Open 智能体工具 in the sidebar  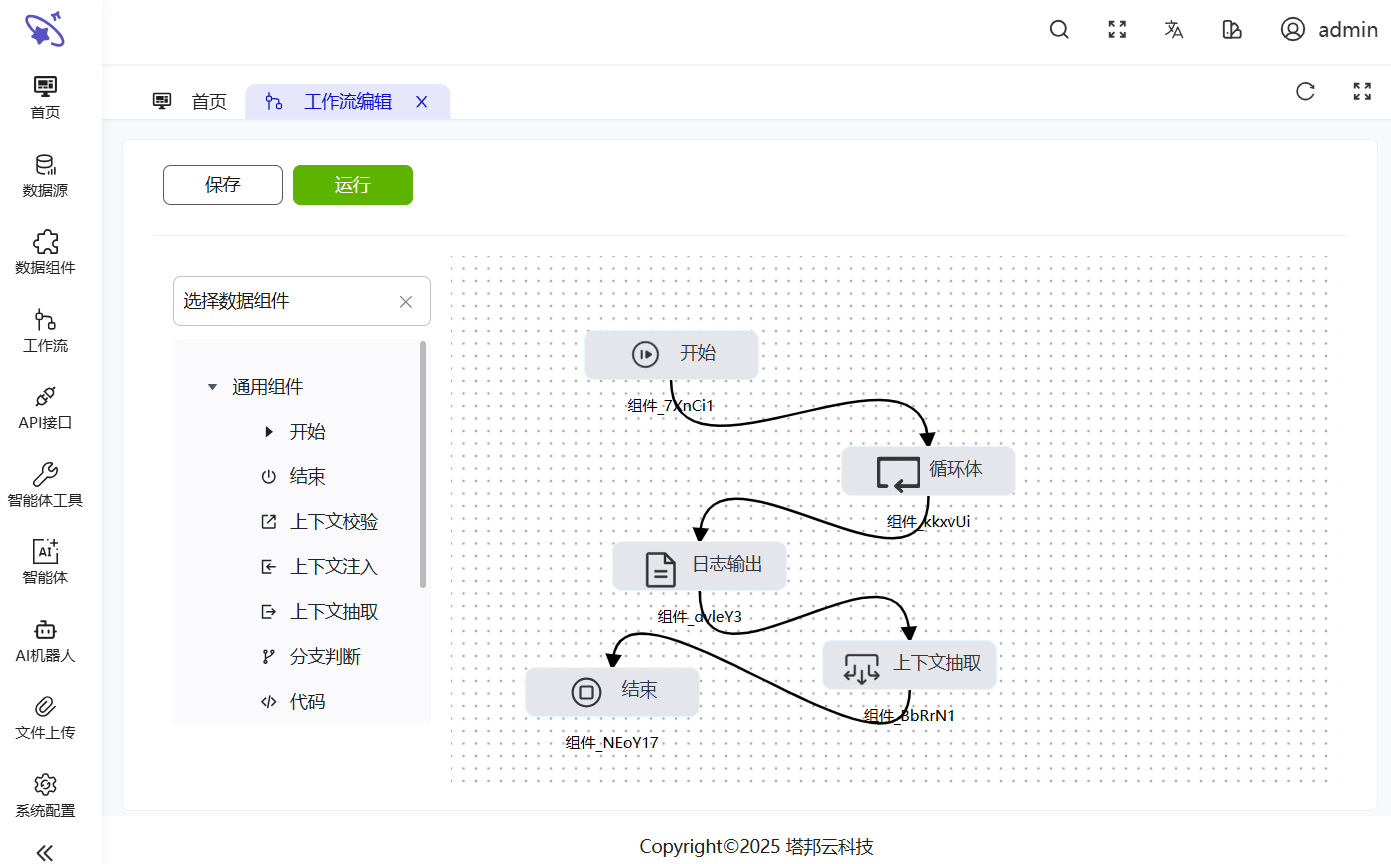tap(45, 486)
